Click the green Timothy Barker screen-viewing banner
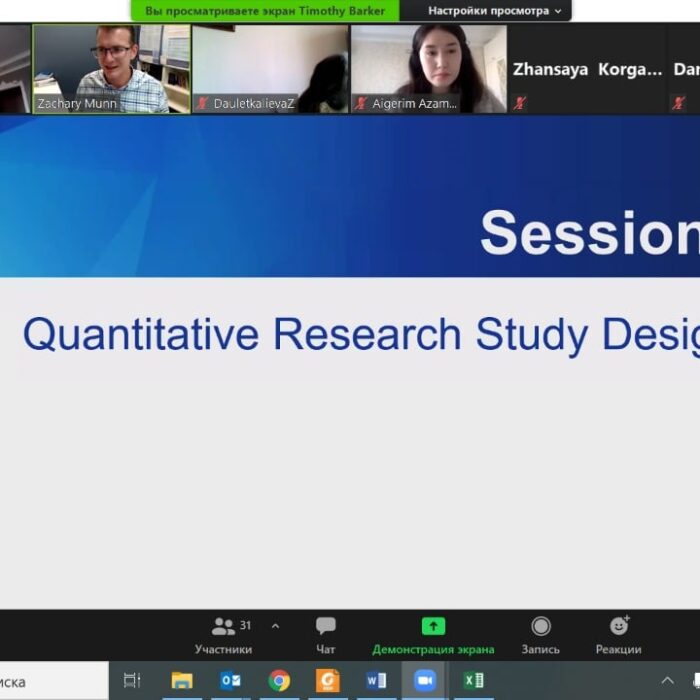Image resolution: width=700 pixels, height=700 pixels. pyautogui.click(x=265, y=11)
